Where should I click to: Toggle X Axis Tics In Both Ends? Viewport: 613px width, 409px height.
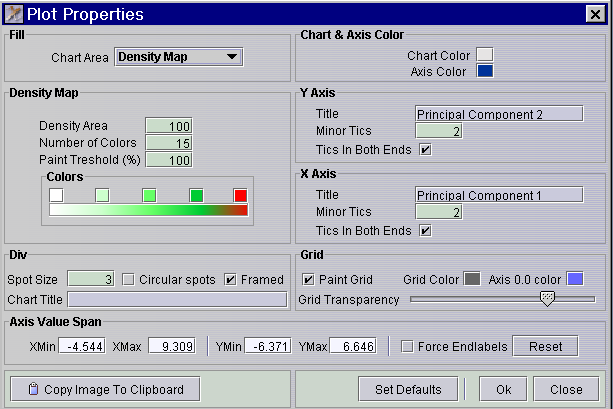tap(425, 230)
